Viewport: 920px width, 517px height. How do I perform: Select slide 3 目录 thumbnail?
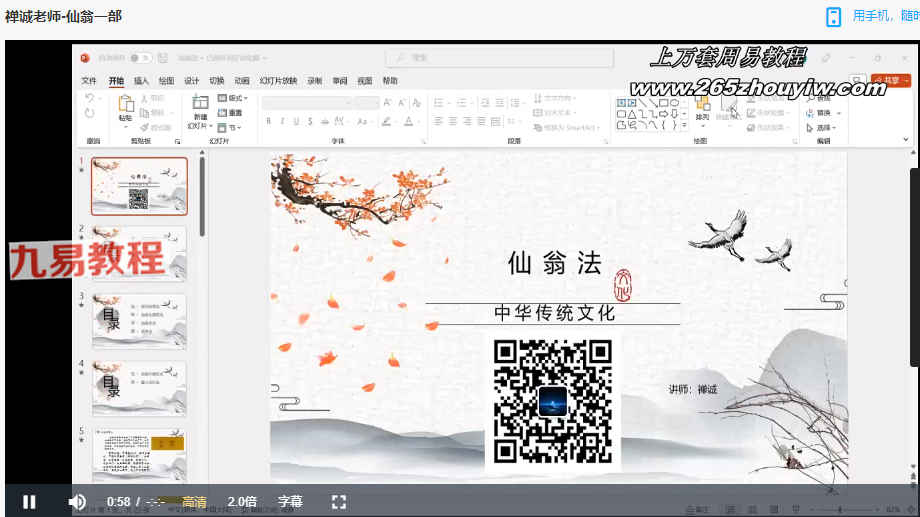[139, 321]
